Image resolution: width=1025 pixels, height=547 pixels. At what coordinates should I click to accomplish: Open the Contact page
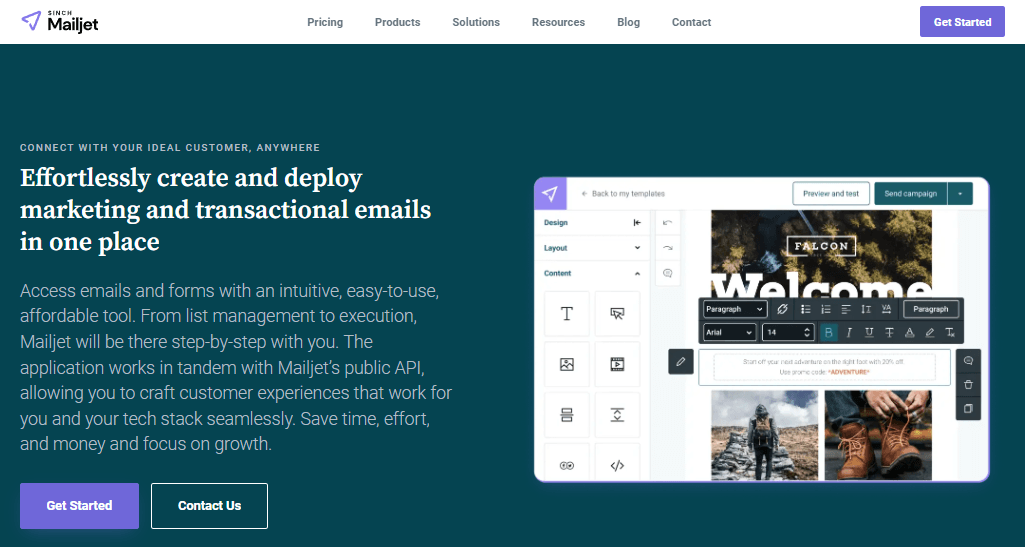tap(691, 22)
